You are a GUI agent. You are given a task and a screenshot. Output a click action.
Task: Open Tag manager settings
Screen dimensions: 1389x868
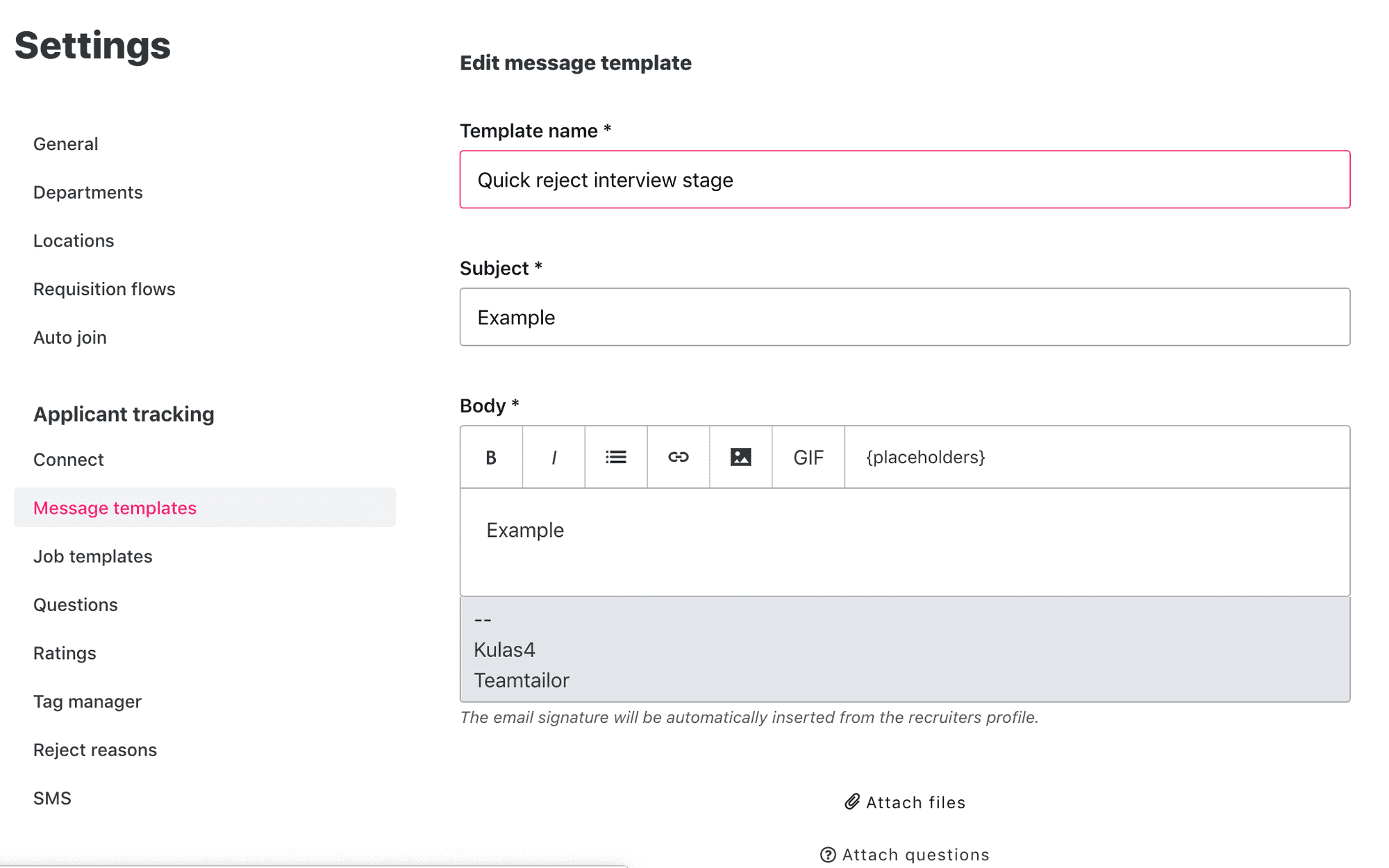pos(88,701)
